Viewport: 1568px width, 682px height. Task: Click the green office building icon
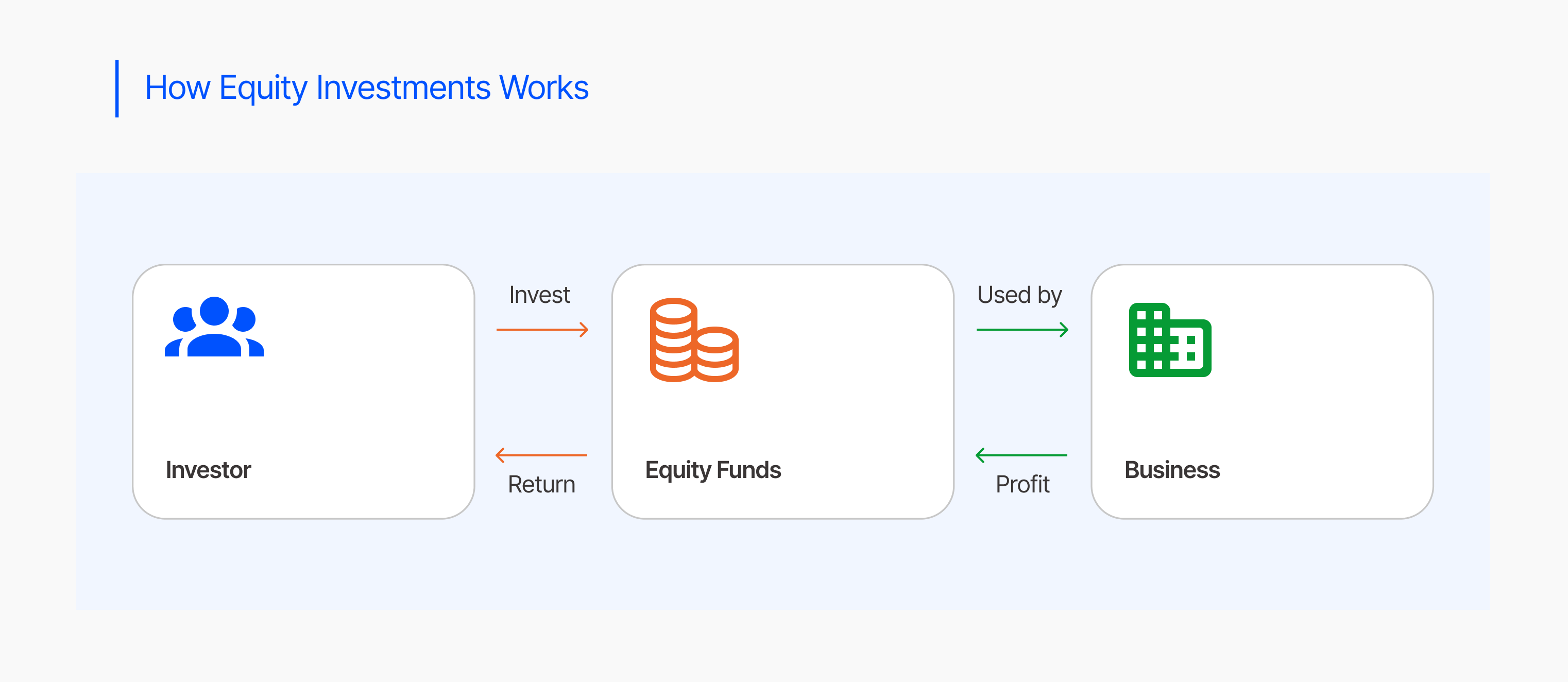(x=1169, y=340)
